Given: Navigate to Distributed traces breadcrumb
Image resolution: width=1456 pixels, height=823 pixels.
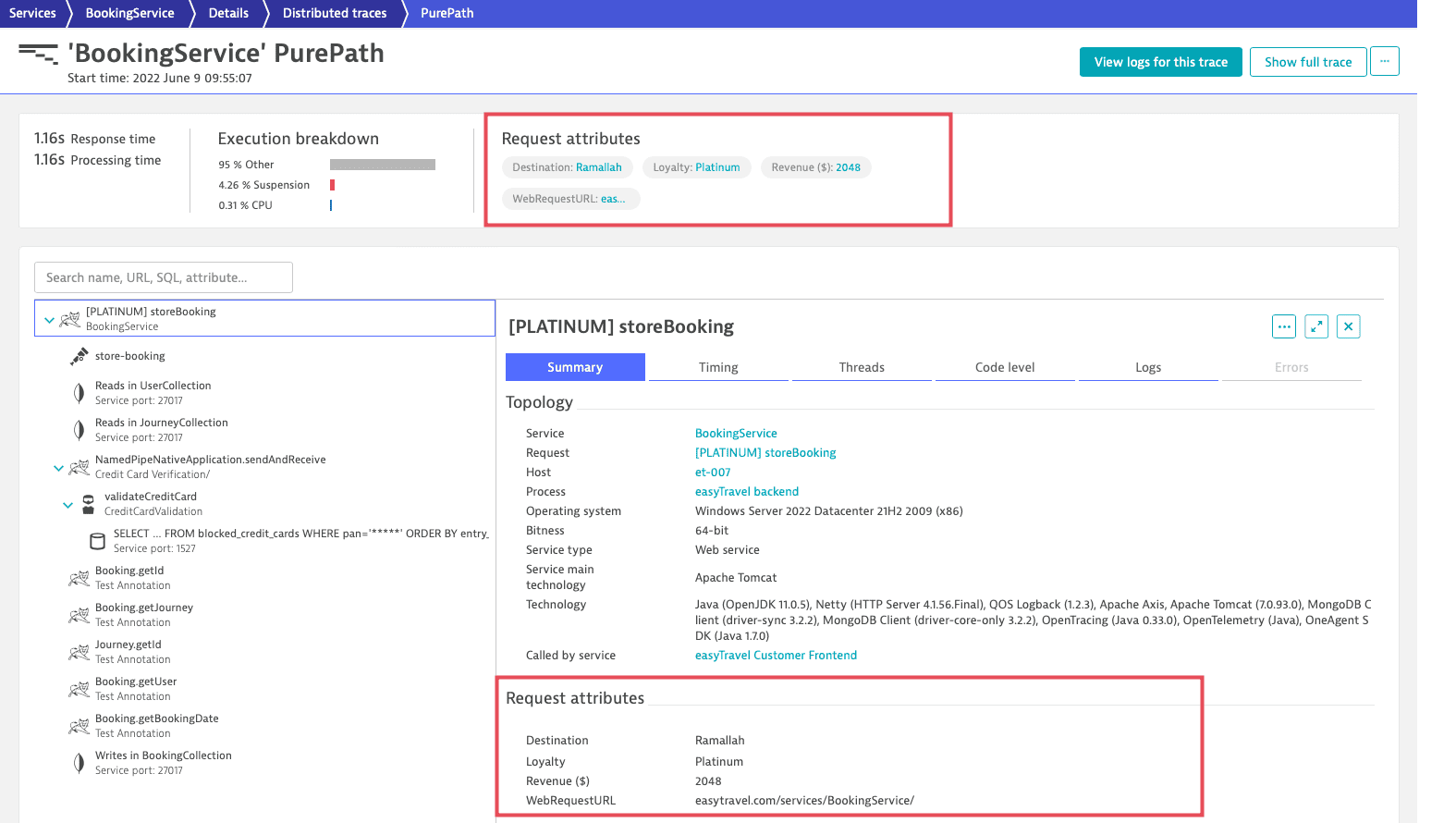Looking at the screenshot, I should tap(335, 13).
